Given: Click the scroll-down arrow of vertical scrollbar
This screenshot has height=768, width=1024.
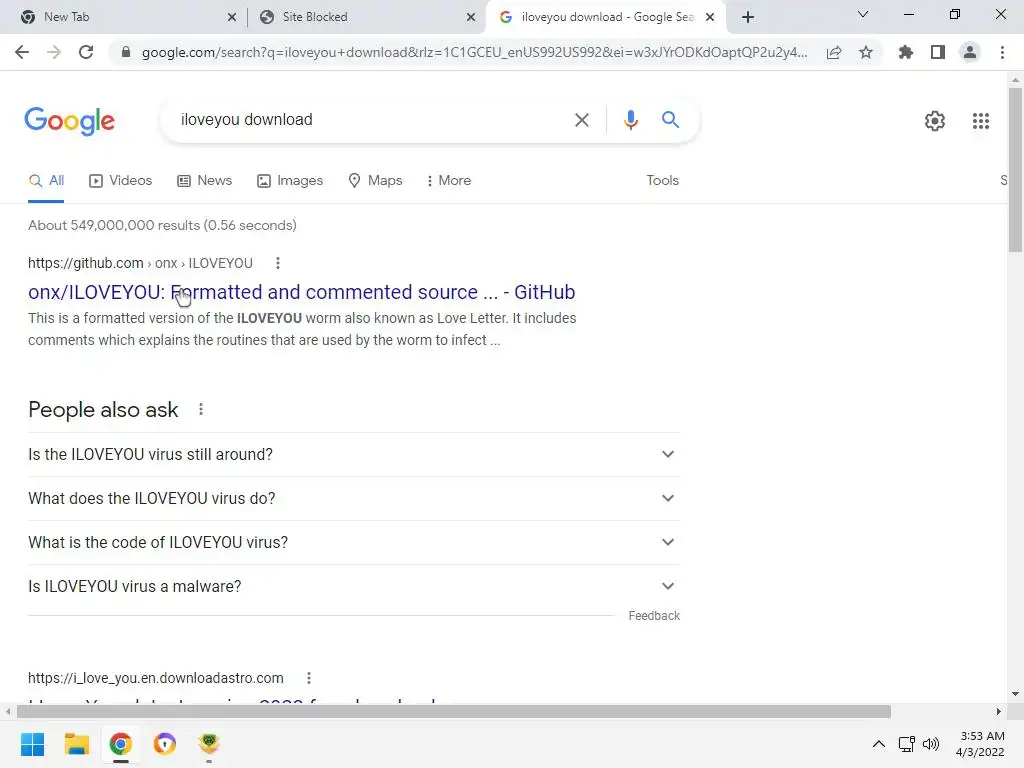Looking at the screenshot, I should pos(1015,694).
